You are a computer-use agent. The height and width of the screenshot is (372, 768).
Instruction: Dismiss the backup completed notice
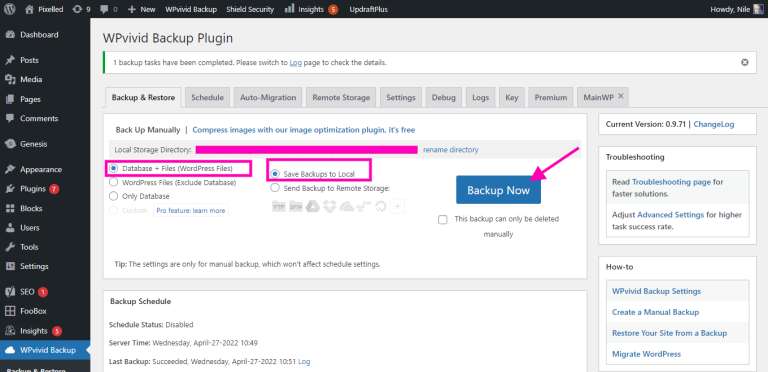(x=744, y=63)
